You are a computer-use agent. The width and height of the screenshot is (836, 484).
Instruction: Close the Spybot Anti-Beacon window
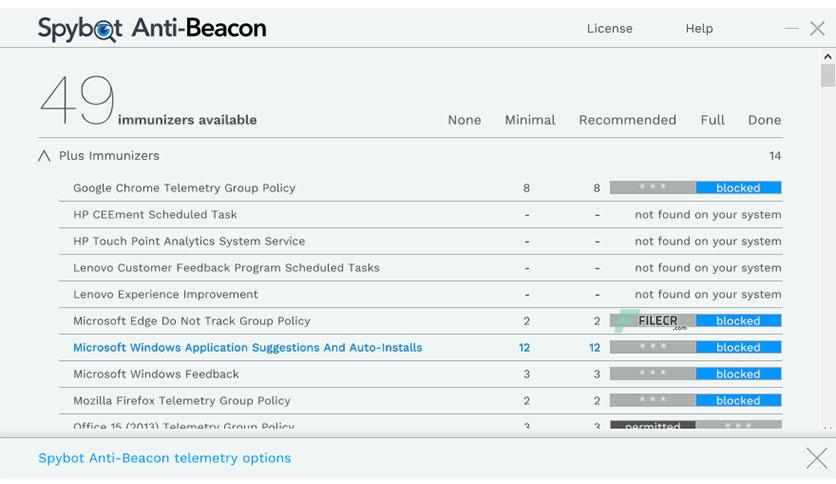[x=817, y=28]
